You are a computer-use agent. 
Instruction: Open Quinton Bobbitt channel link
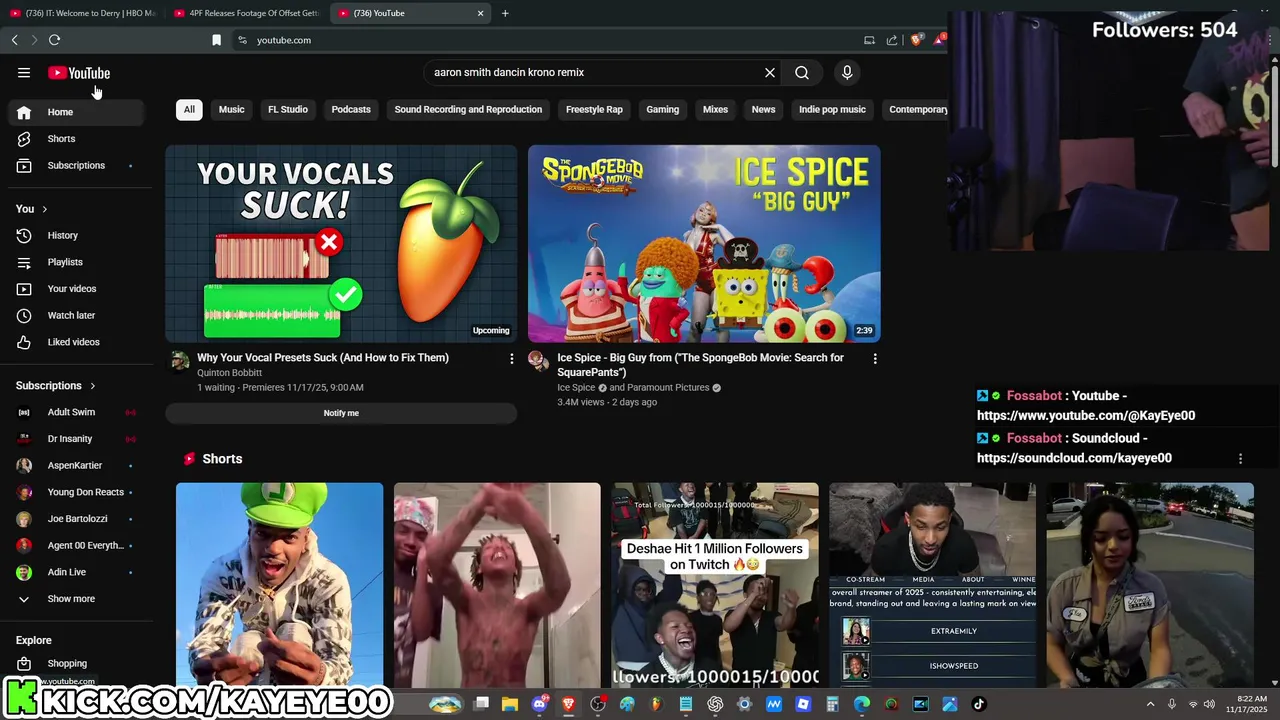coord(229,372)
